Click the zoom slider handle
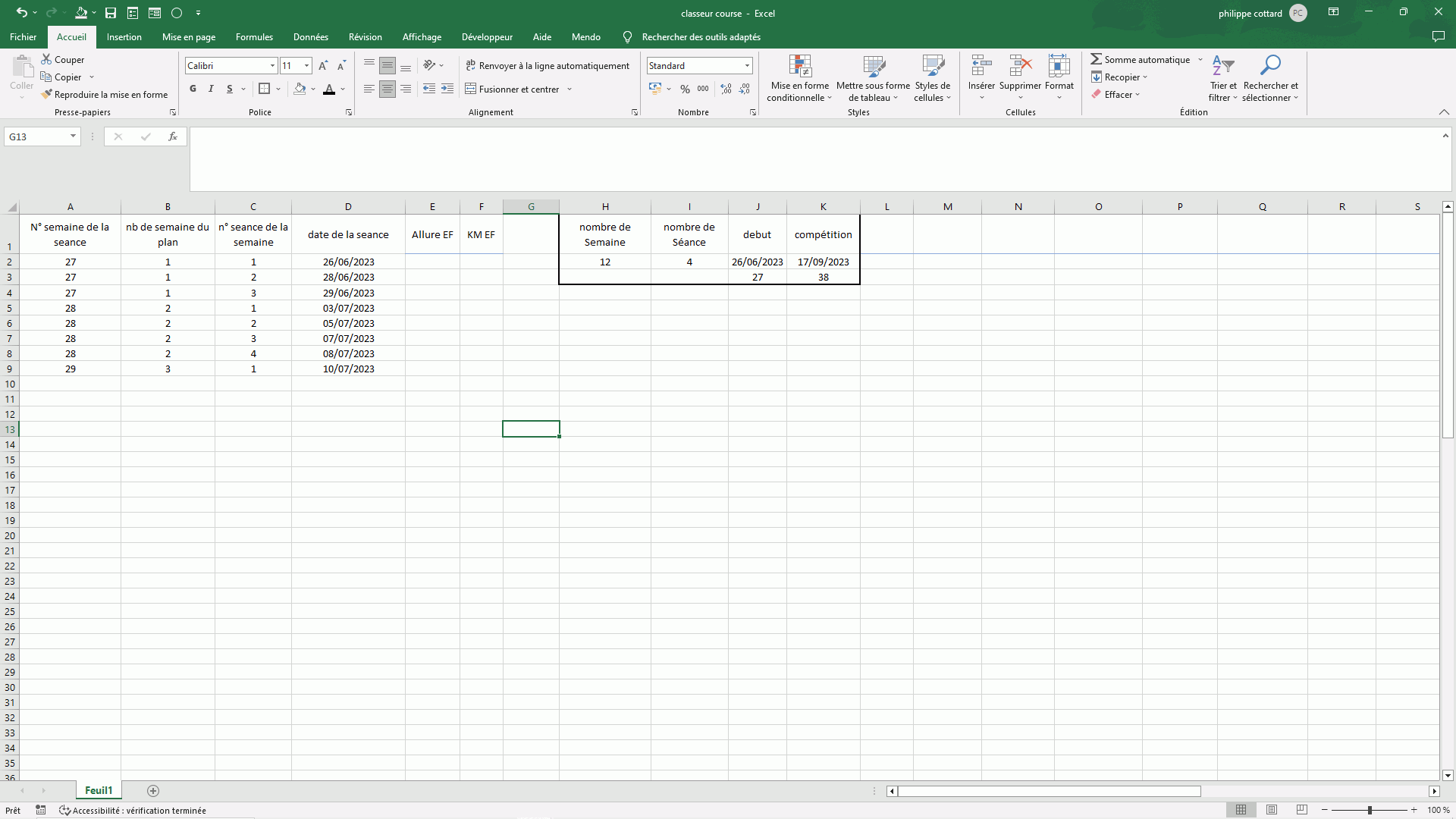Screen dimensions: 1456x819 1370,810
